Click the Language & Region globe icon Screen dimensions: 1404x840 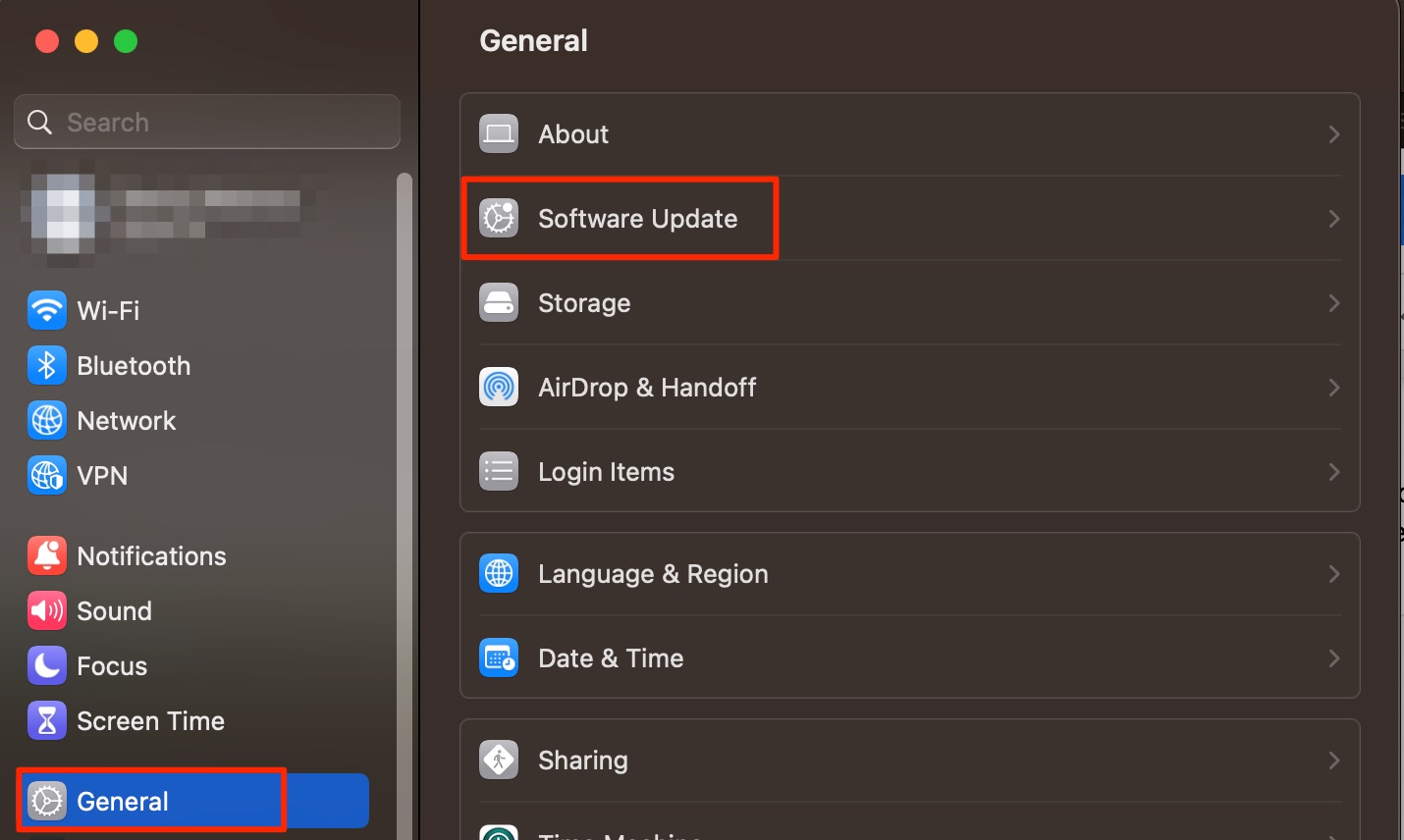click(499, 574)
